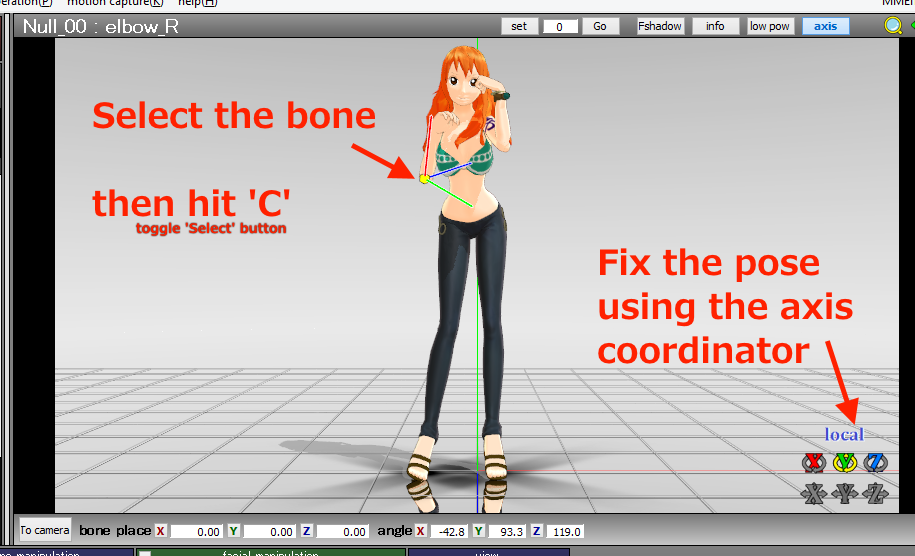
Task: Open the help(H) menu
Action: (197, 4)
